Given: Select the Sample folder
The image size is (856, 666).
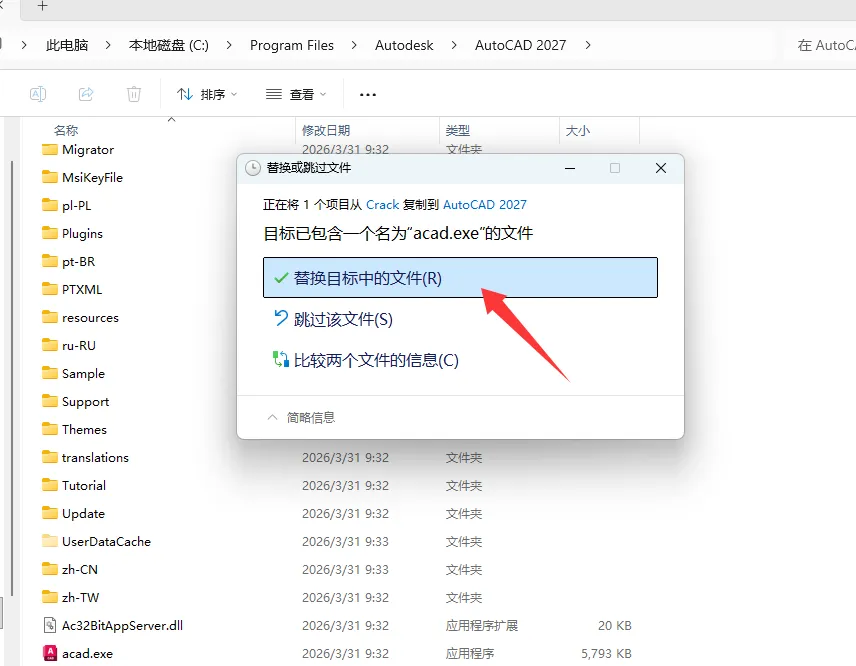Looking at the screenshot, I should tap(73, 373).
